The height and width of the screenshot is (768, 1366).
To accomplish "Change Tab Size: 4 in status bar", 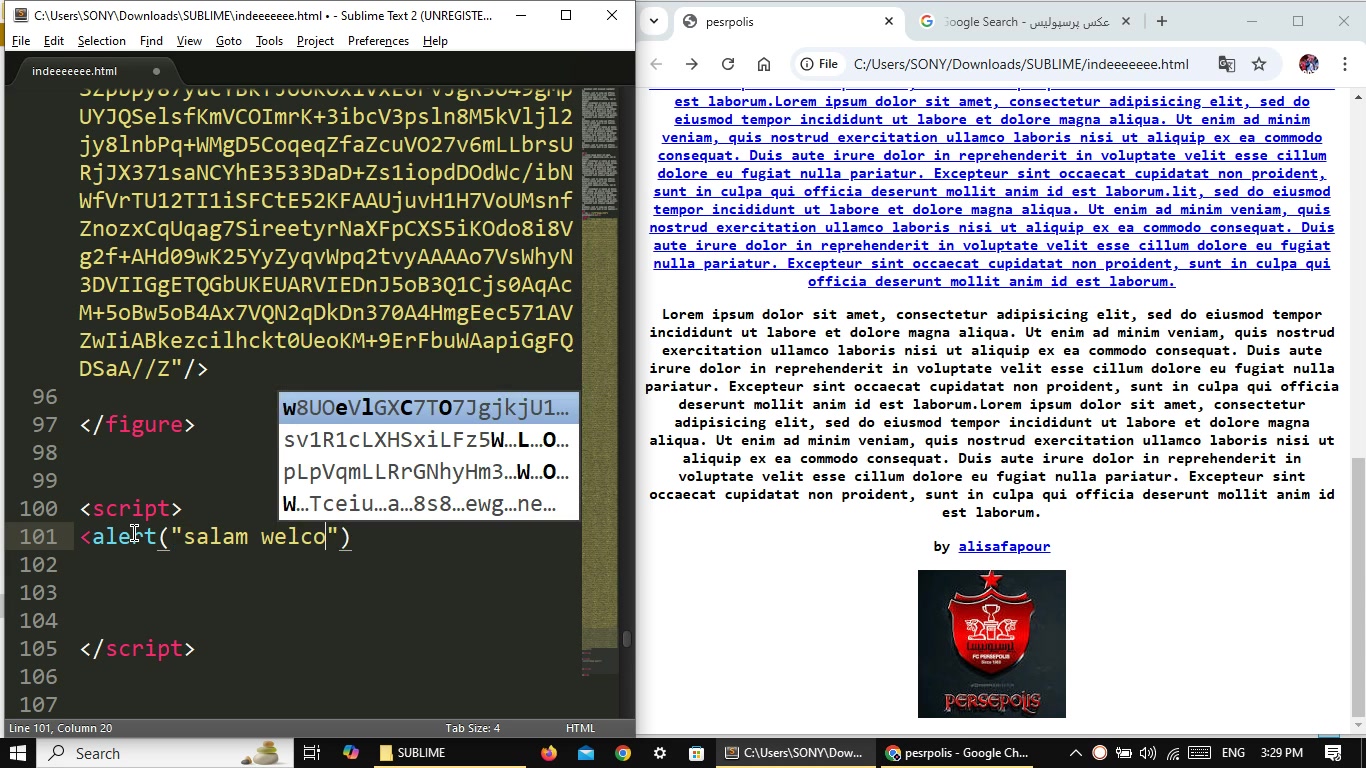I will click(x=473, y=728).
